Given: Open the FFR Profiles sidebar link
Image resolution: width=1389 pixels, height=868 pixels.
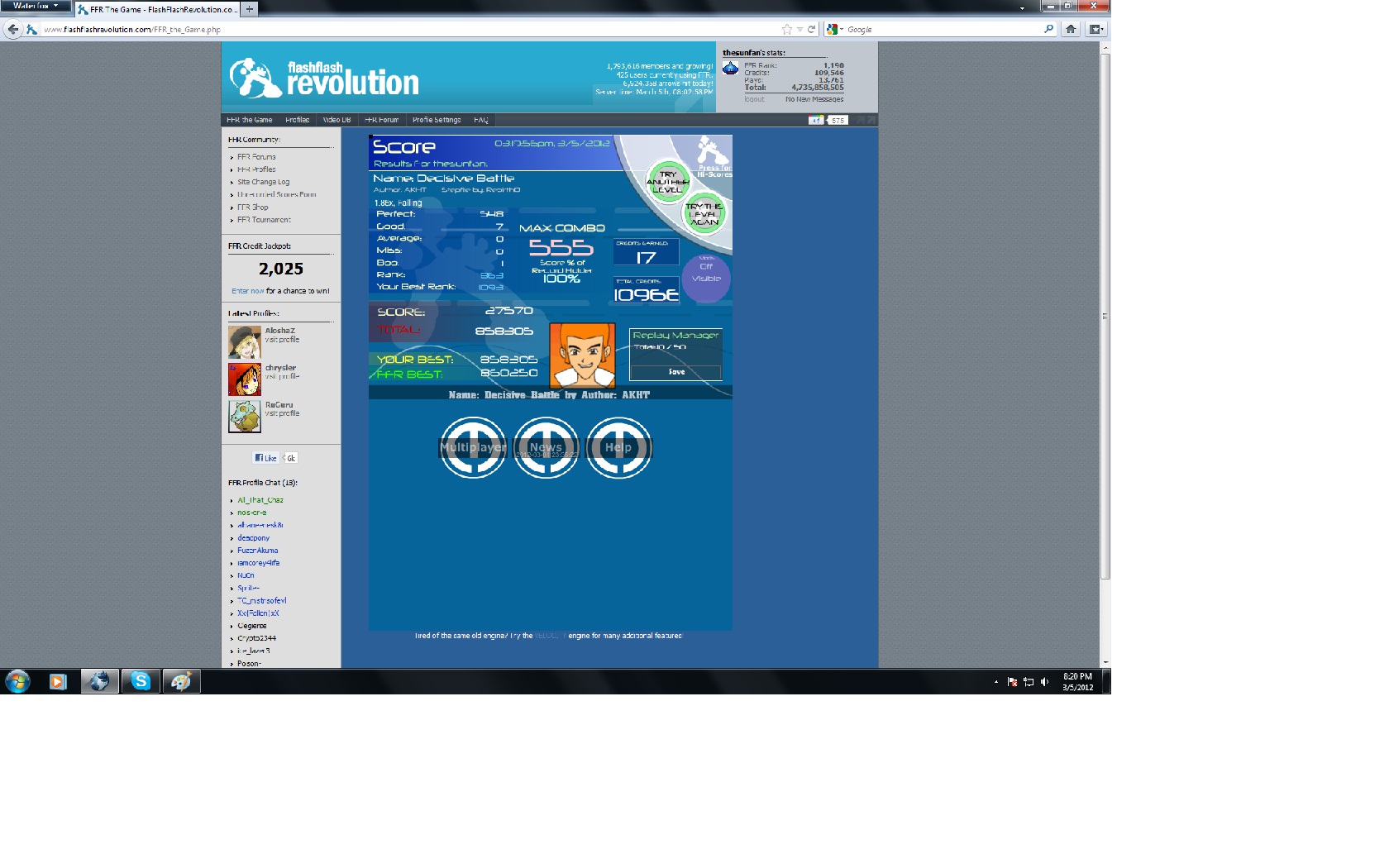Looking at the screenshot, I should pos(257,169).
